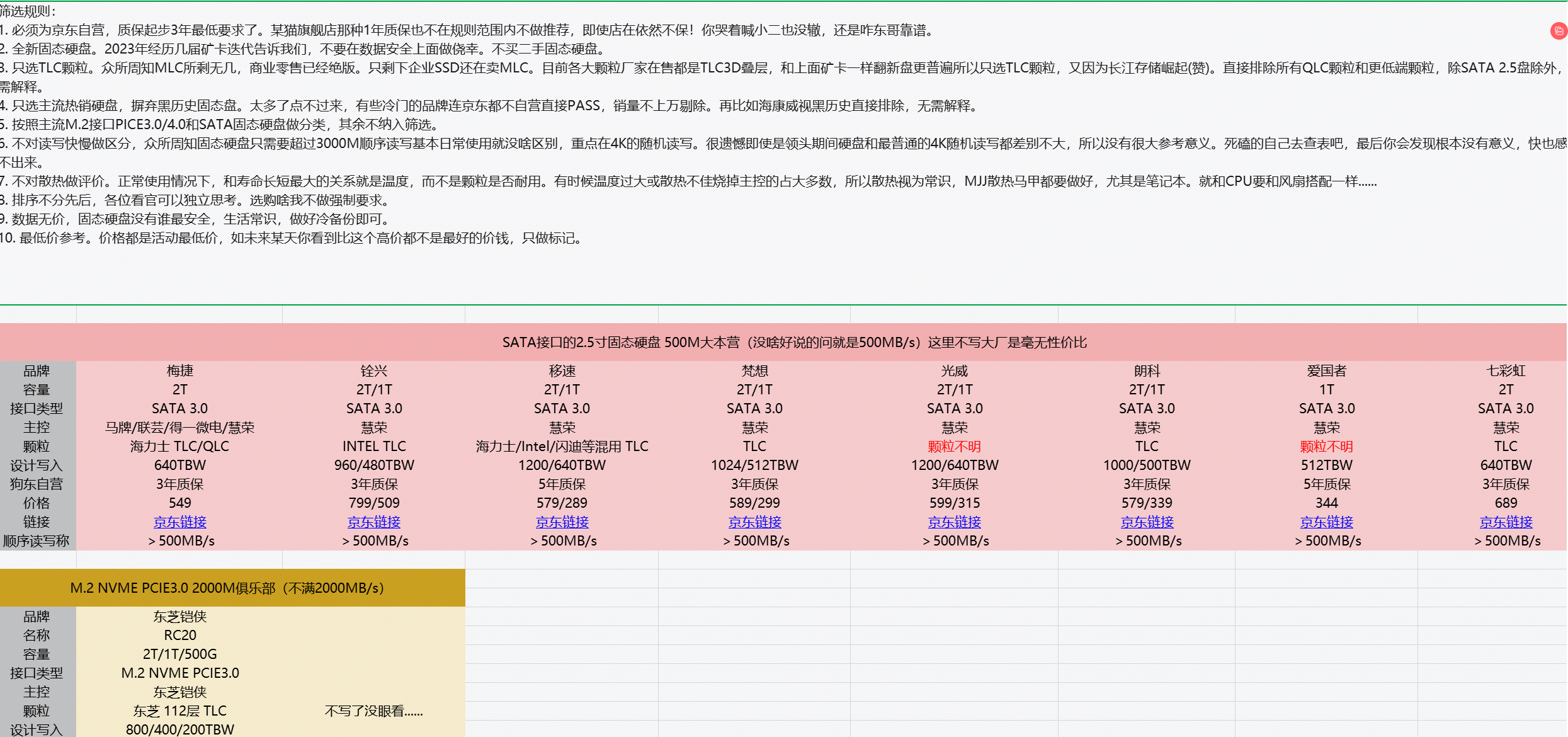Open 京东链接 under 爱国者 column
Viewport: 1568px width, 737px height.
[x=1326, y=522]
